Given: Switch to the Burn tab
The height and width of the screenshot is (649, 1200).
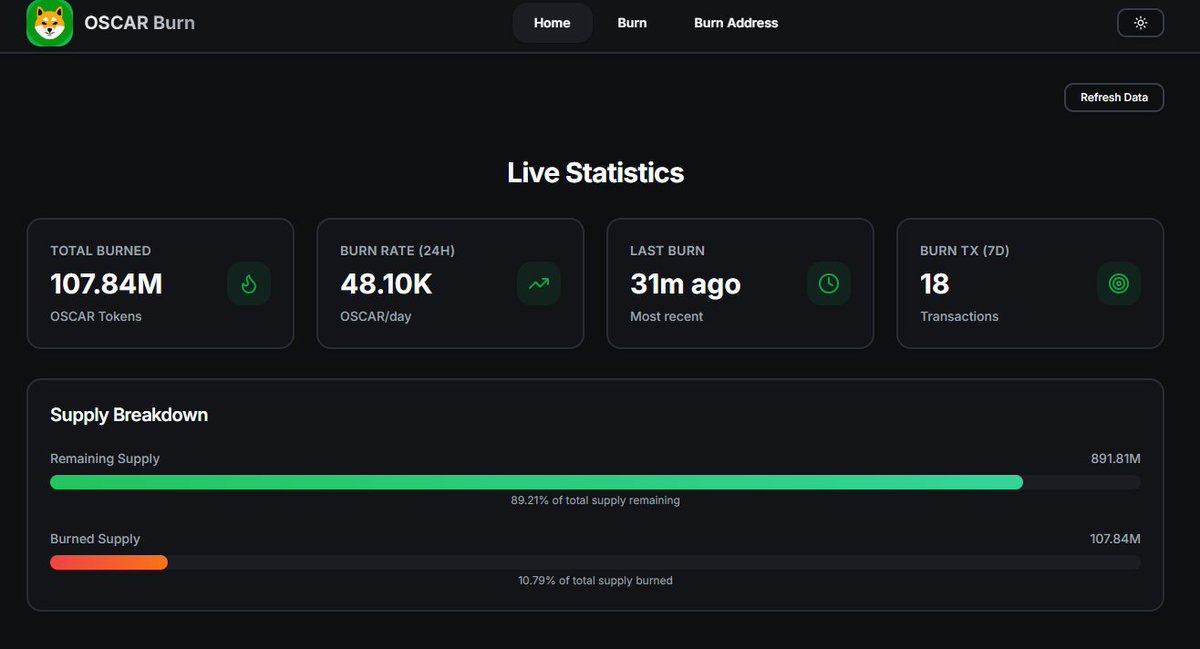Looking at the screenshot, I should coord(632,23).
